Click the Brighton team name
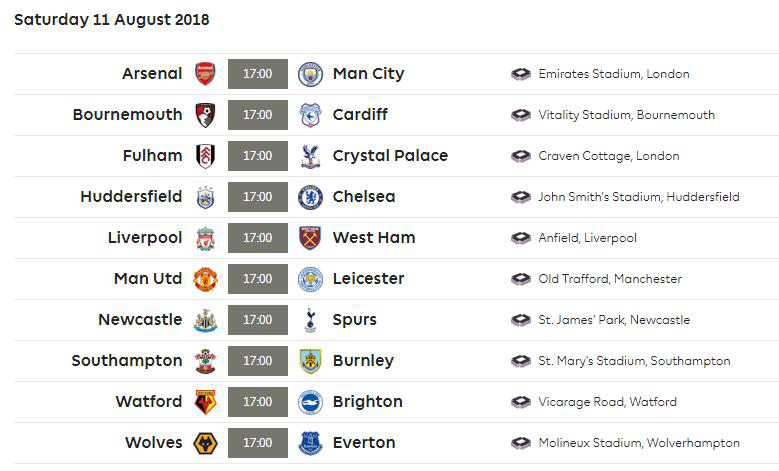Viewport: 779px width, 471px height. [x=368, y=402]
